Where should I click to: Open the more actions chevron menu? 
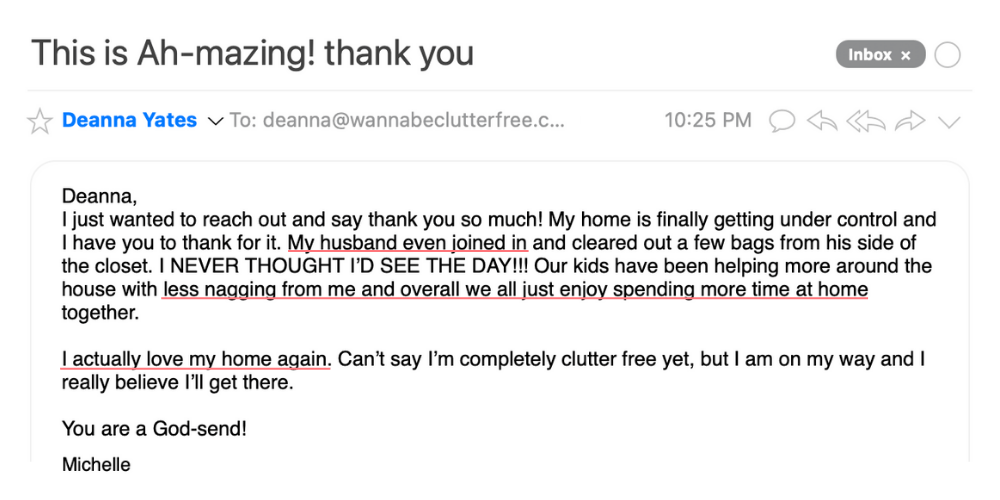click(x=949, y=122)
